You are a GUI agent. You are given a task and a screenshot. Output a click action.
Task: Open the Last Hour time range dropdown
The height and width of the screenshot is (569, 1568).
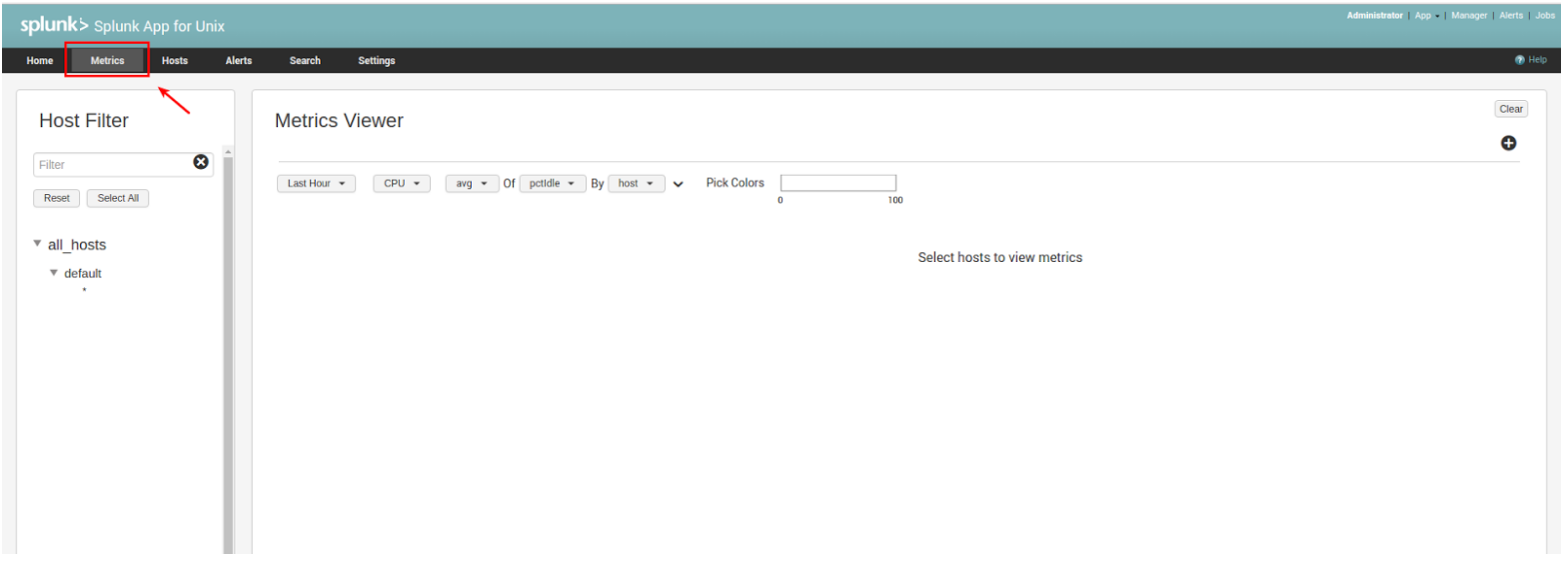point(316,184)
